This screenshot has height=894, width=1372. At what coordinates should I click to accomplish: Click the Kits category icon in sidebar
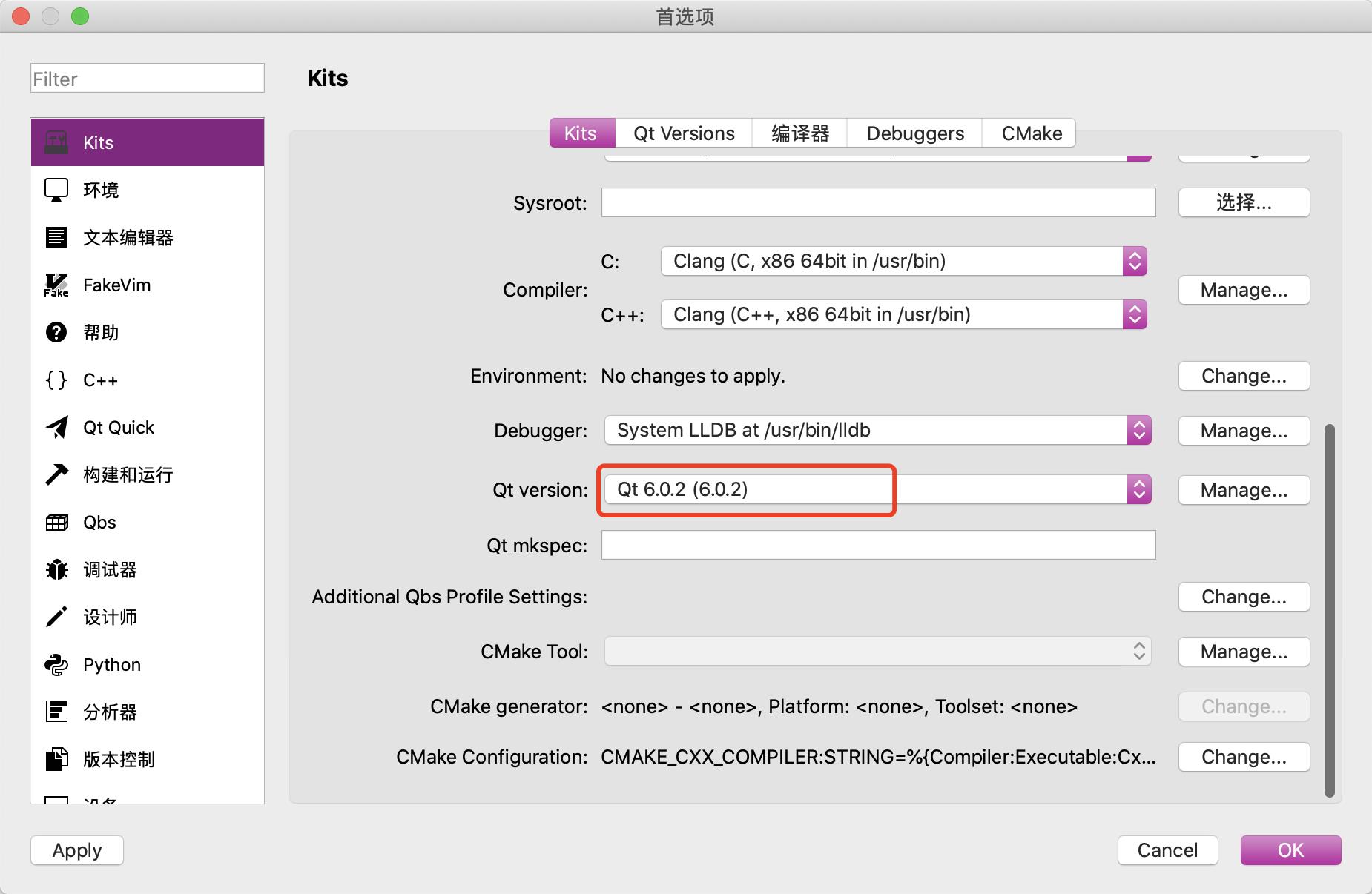(56, 142)
